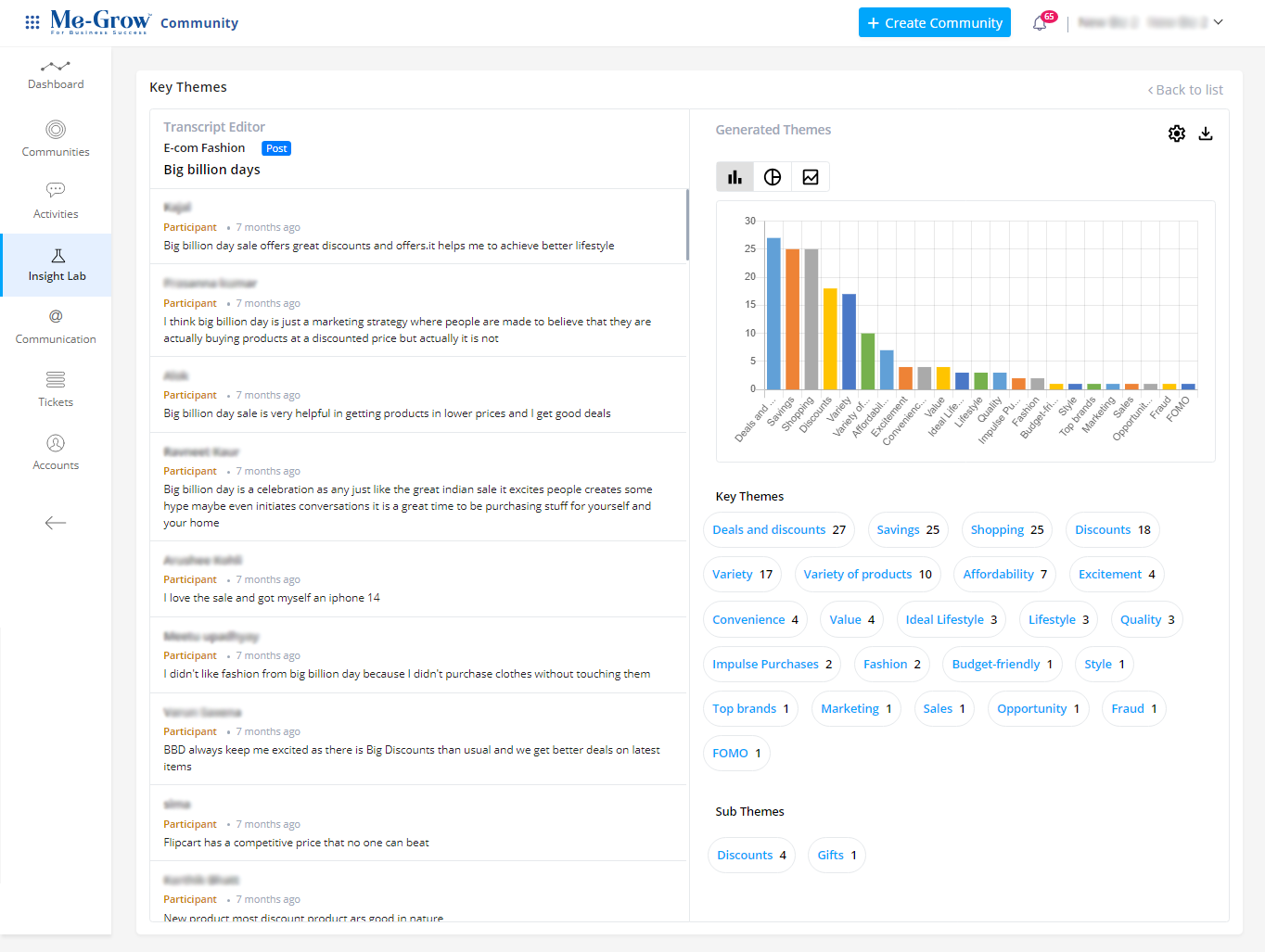1265x952 pixels.
Task: Select the Deals and discounts theme chip
Action: click(x=778, y=529)
